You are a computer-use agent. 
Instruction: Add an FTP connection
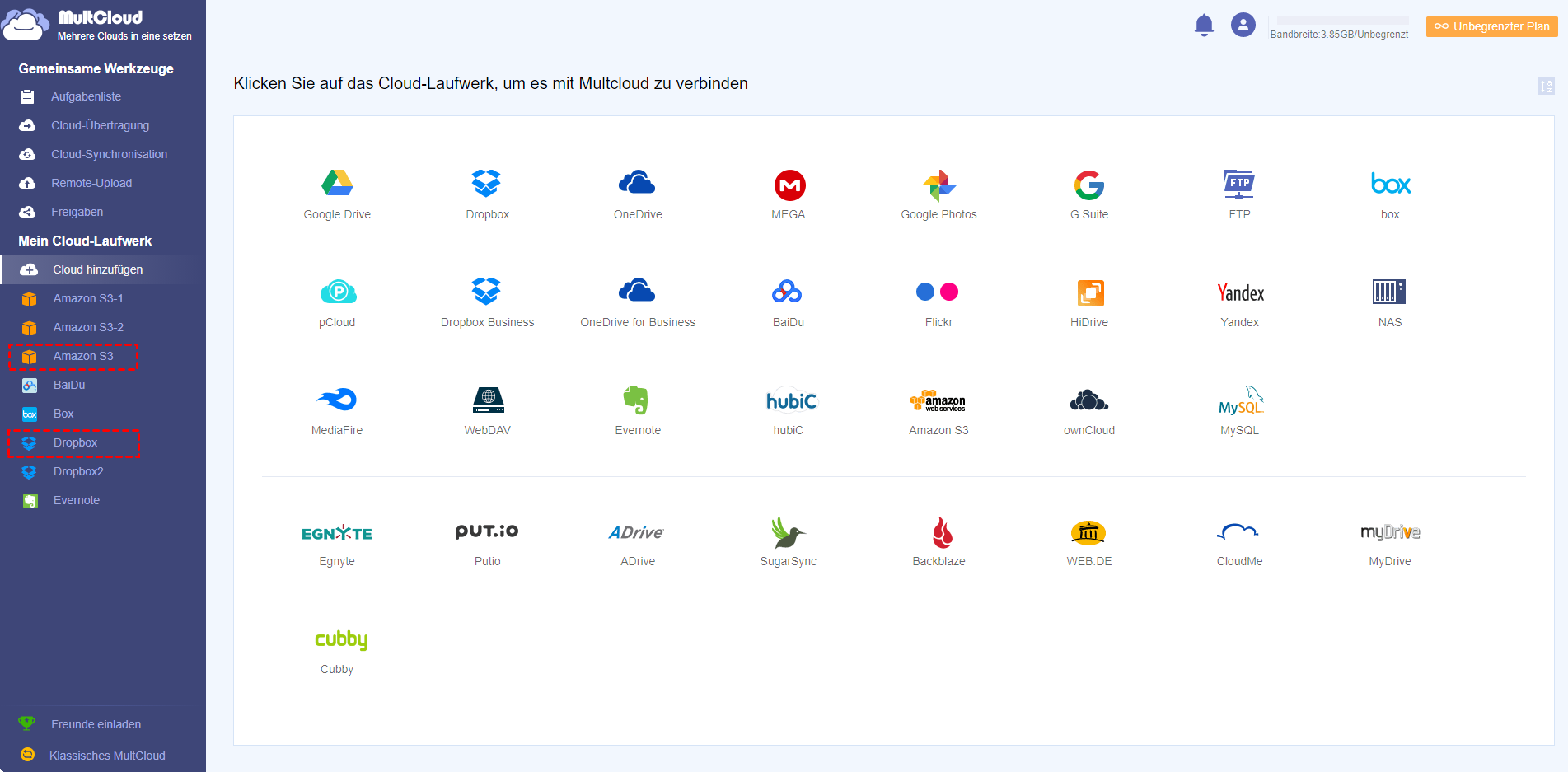coord(1239,194)
